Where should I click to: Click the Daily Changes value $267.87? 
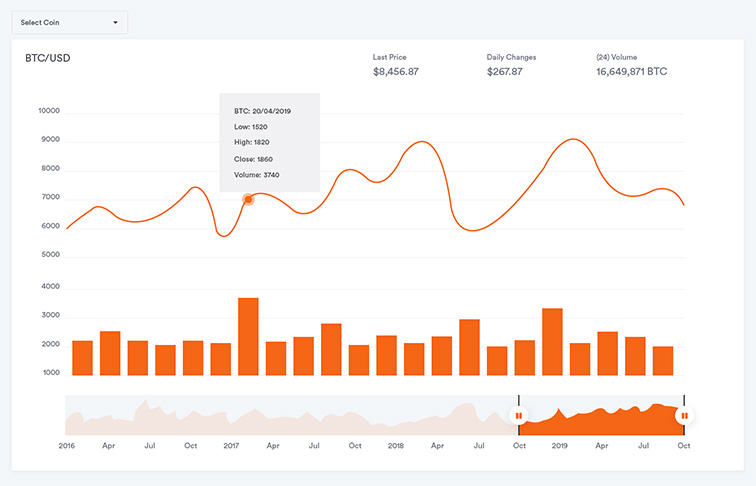[x=505, y=72]
